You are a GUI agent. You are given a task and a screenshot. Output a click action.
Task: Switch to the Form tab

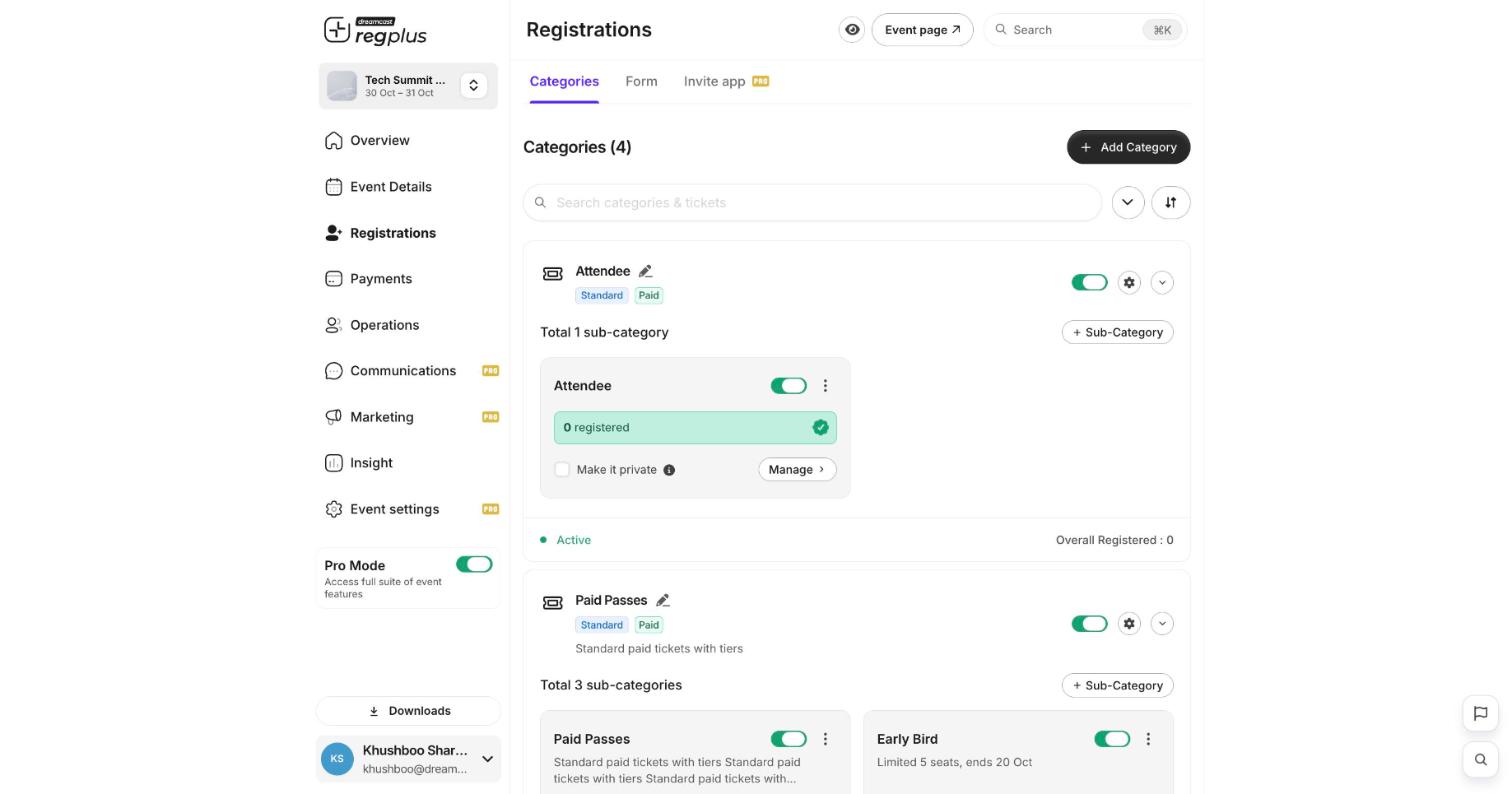(x=641, y=82)
